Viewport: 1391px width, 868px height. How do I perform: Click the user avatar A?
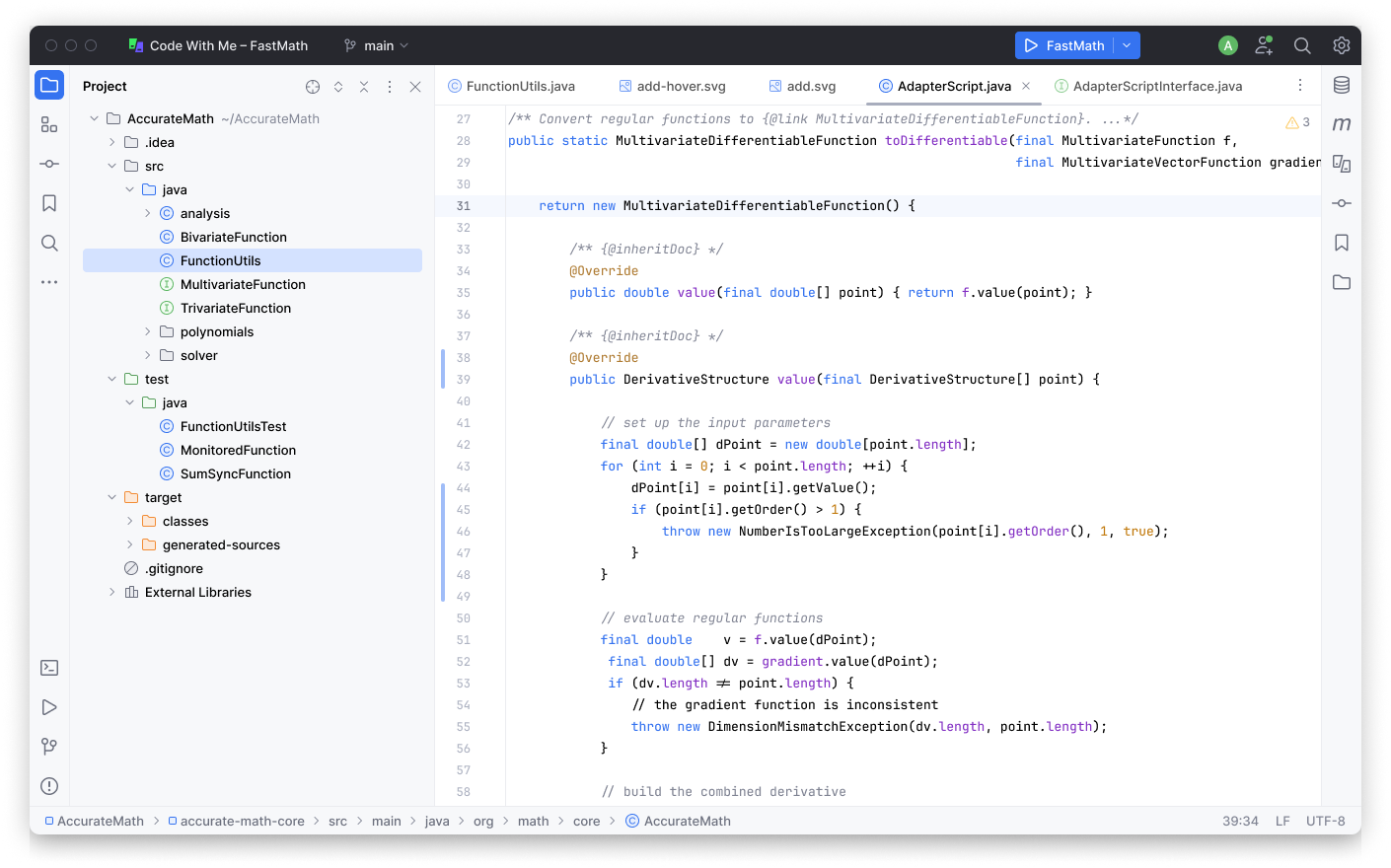tap(1228, 45)
